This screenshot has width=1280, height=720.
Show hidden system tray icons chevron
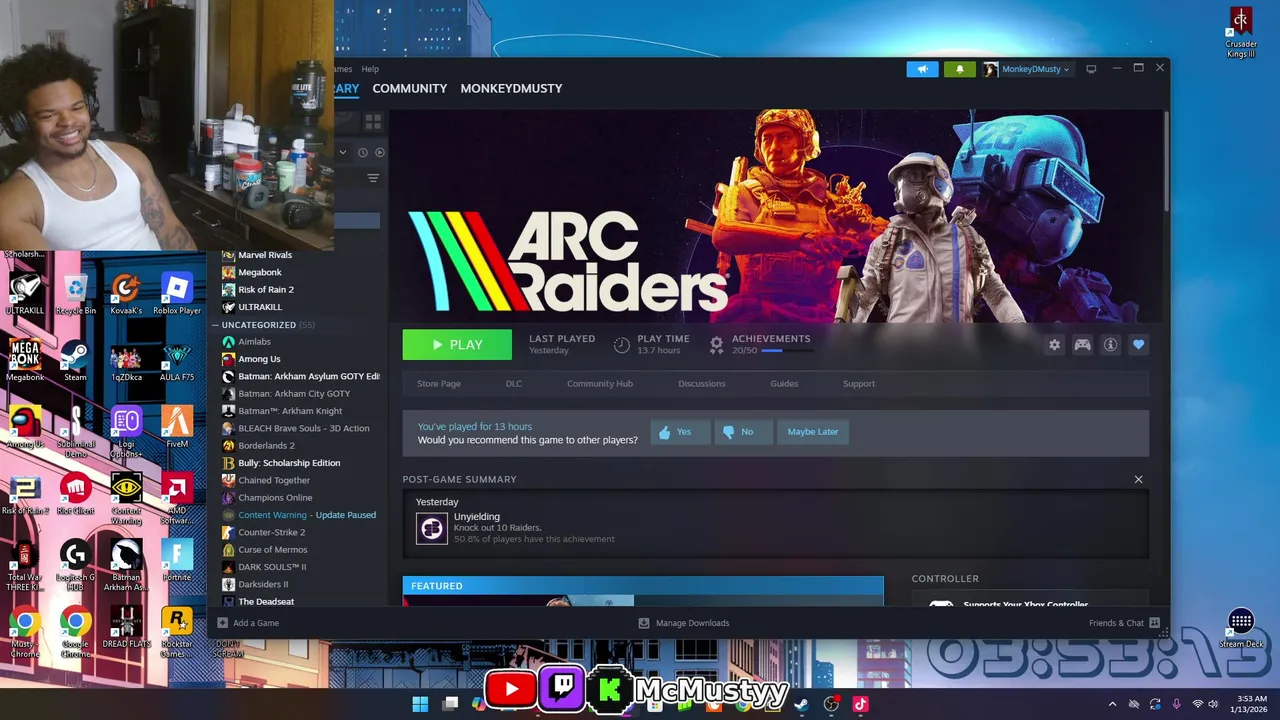(1112, 704)
